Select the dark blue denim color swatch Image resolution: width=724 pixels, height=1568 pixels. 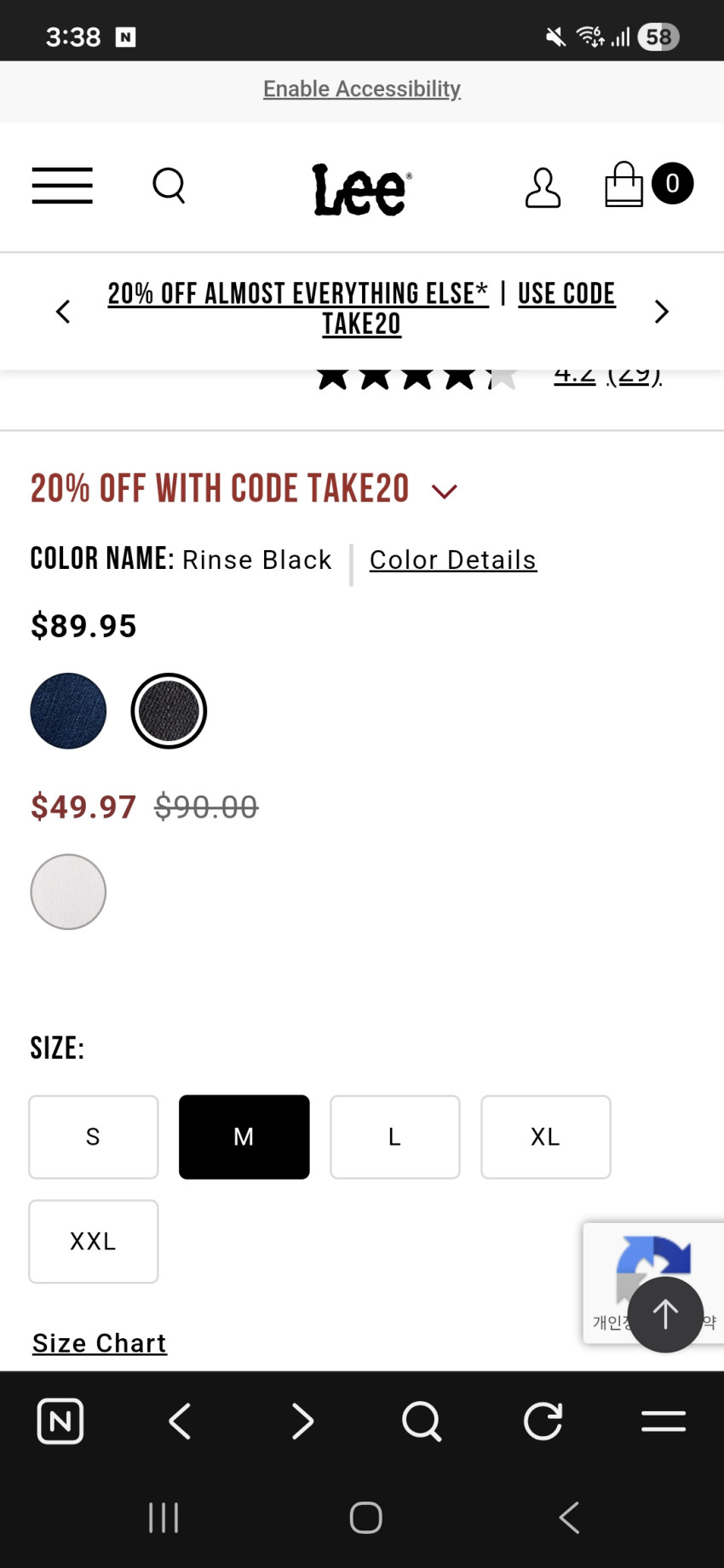pos(68,711)
